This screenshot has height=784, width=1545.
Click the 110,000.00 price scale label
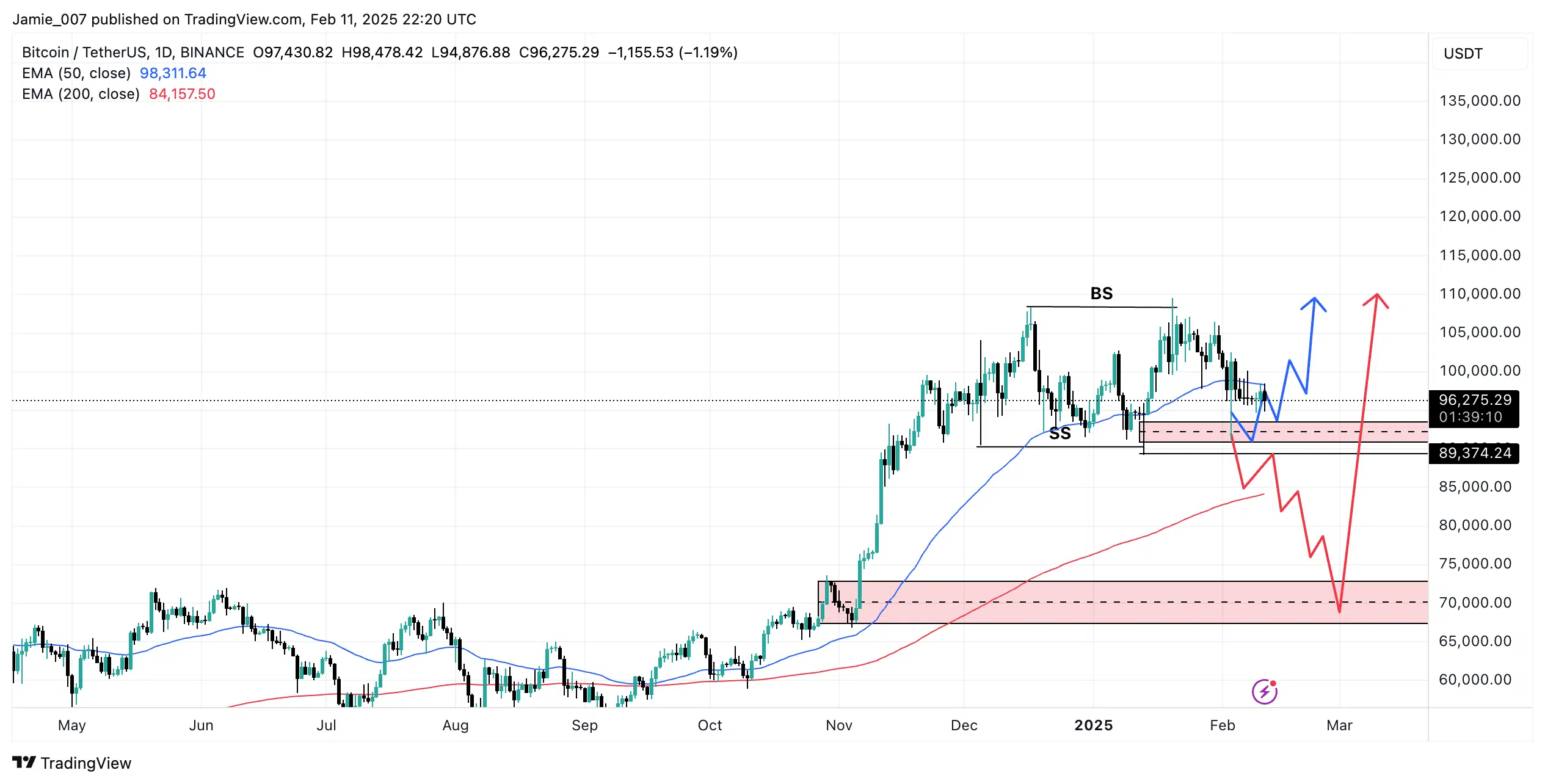click(1480, 294)
